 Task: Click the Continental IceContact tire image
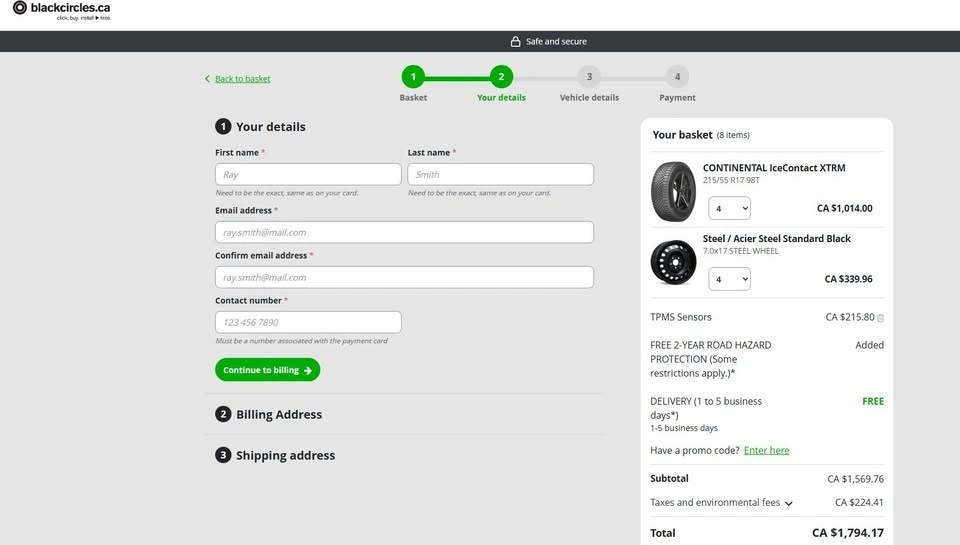click(x=673, y=191)
